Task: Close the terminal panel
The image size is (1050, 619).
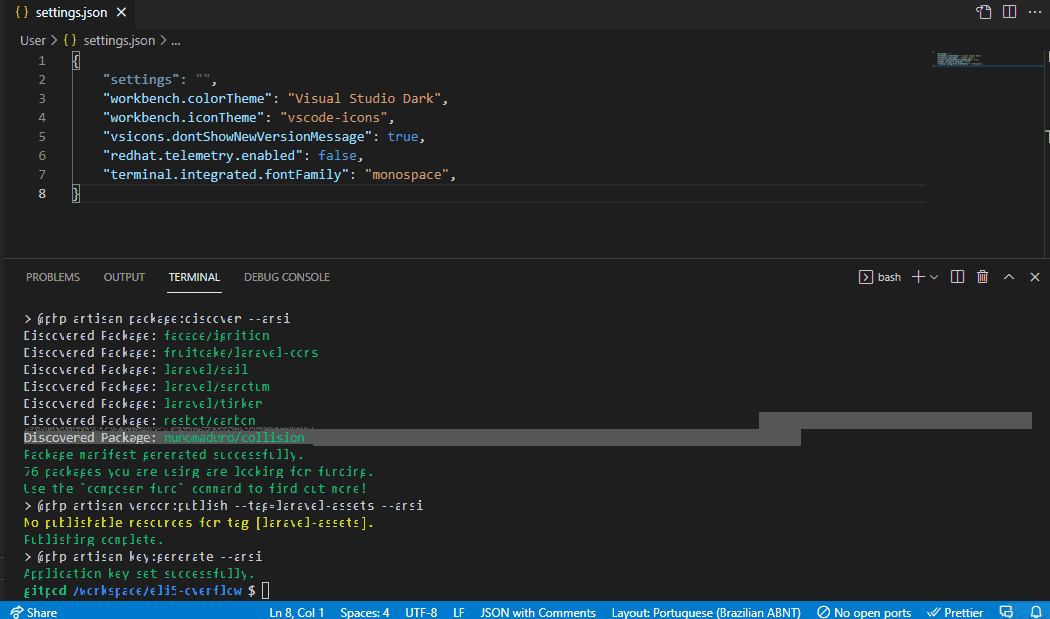Action: tap(1034, 277)
